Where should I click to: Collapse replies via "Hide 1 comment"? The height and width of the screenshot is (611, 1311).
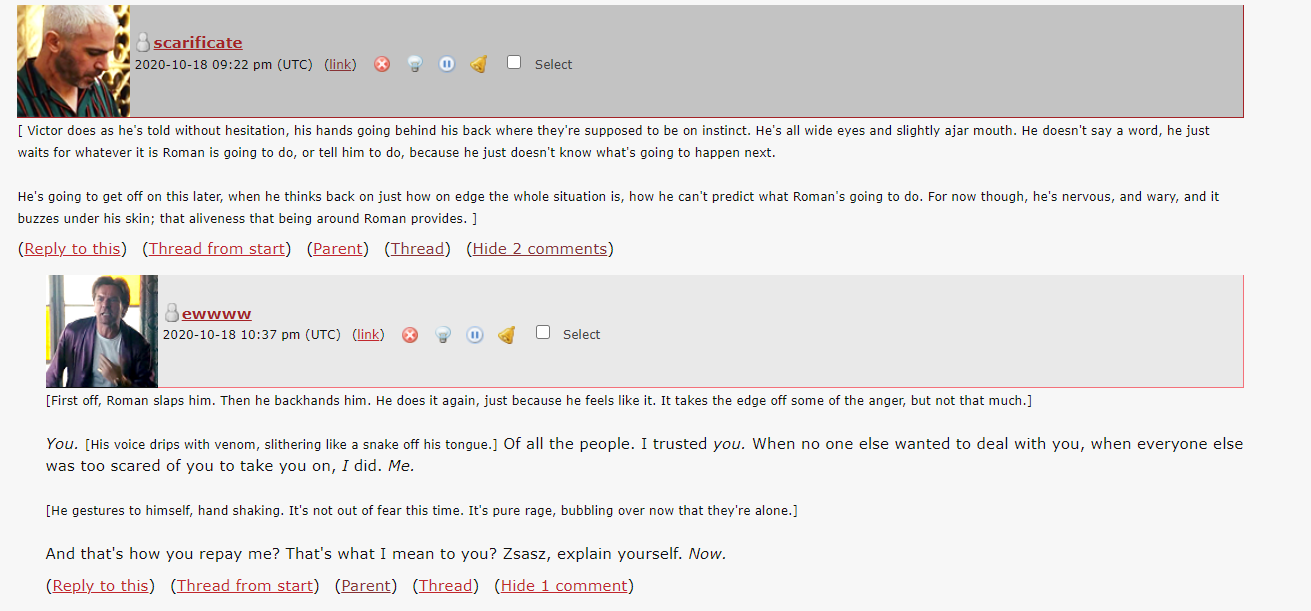tap(564, 586)
